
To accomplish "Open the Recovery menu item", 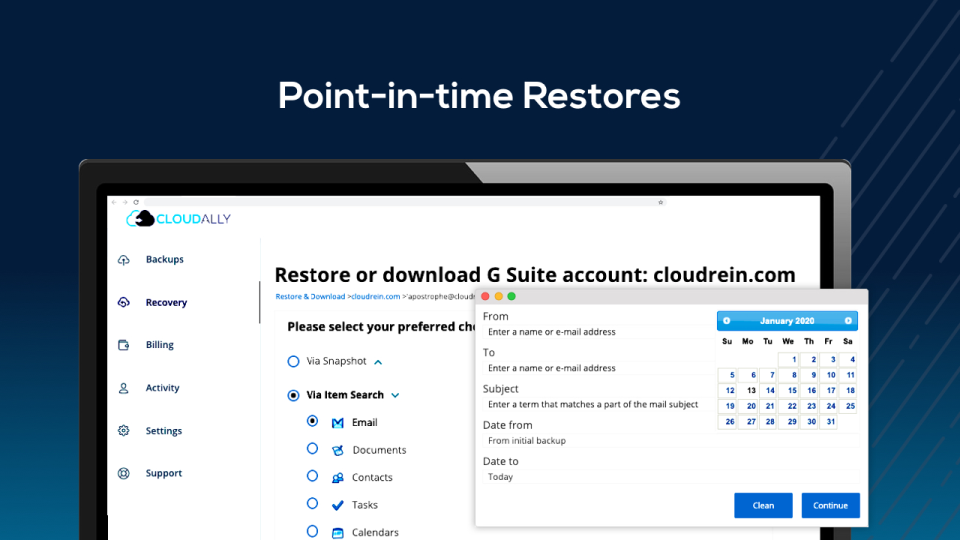I will 166,302.
